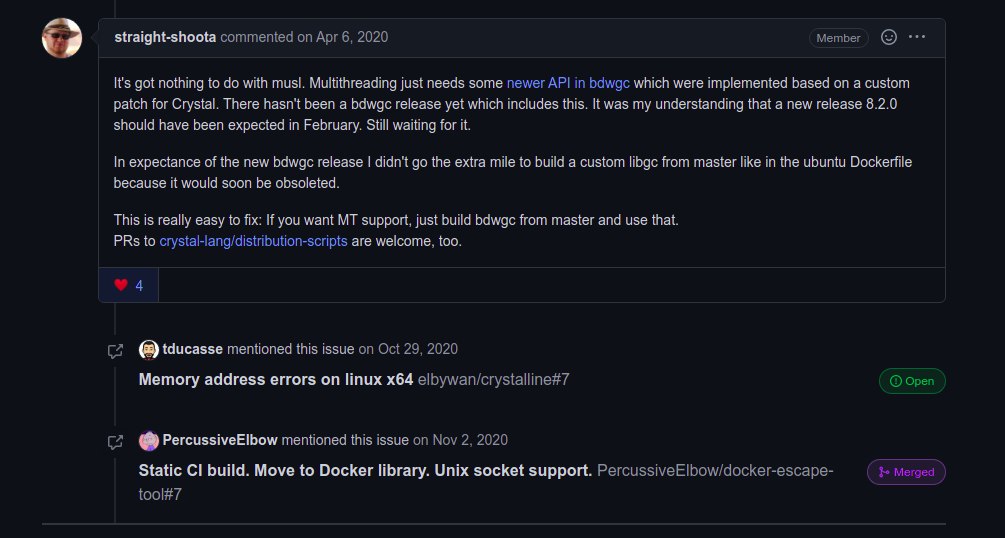Toggle the heart reaction with count 4

point(128,285)
